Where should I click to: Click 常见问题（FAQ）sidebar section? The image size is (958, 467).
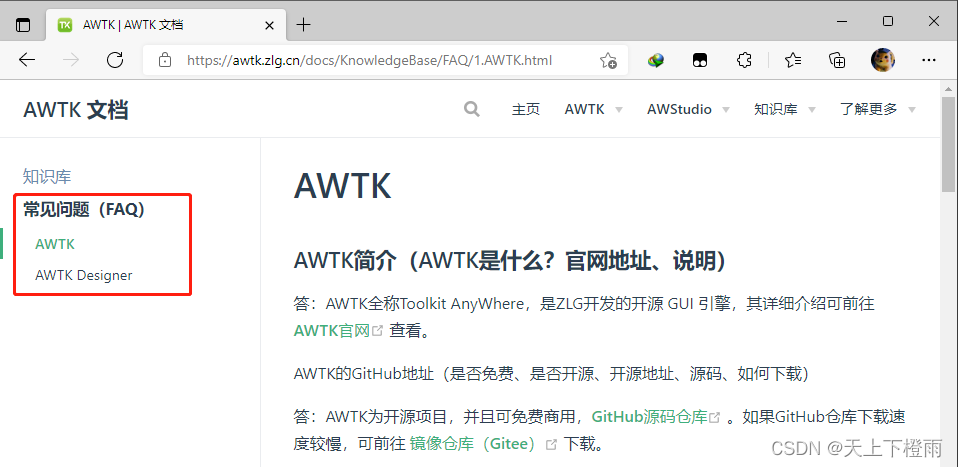(84, 210)
